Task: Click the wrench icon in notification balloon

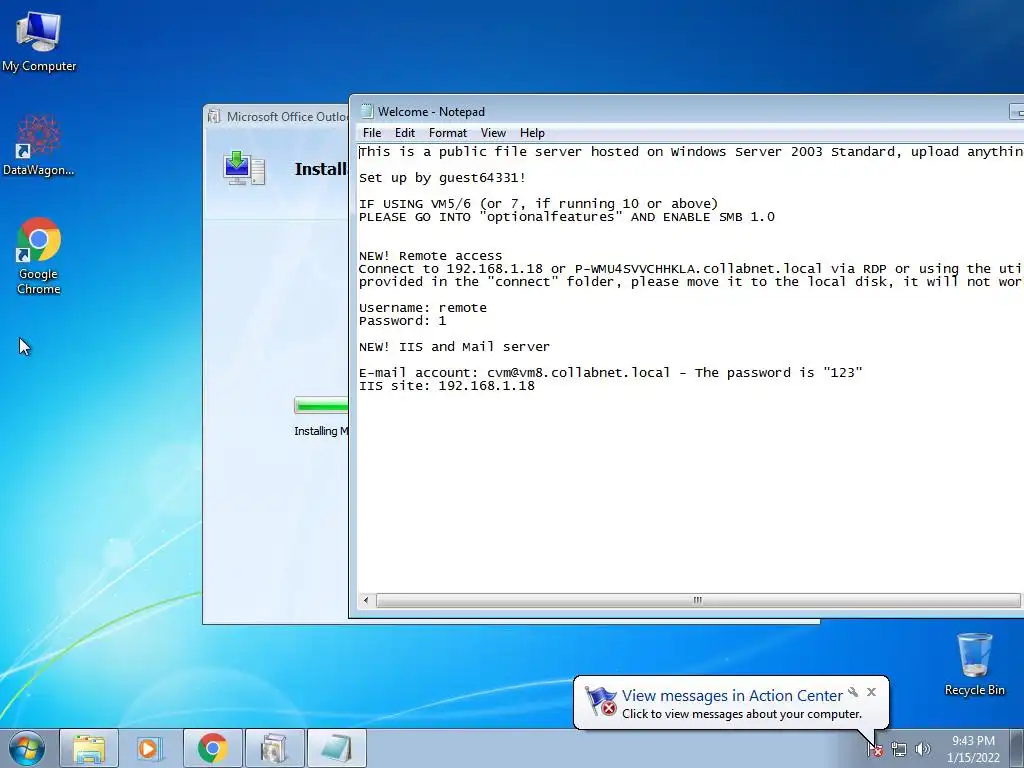Action: tap(853, 692)
